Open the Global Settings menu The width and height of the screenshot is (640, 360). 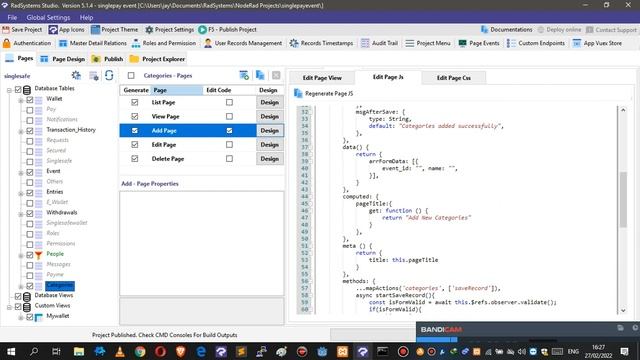point(48,18)
